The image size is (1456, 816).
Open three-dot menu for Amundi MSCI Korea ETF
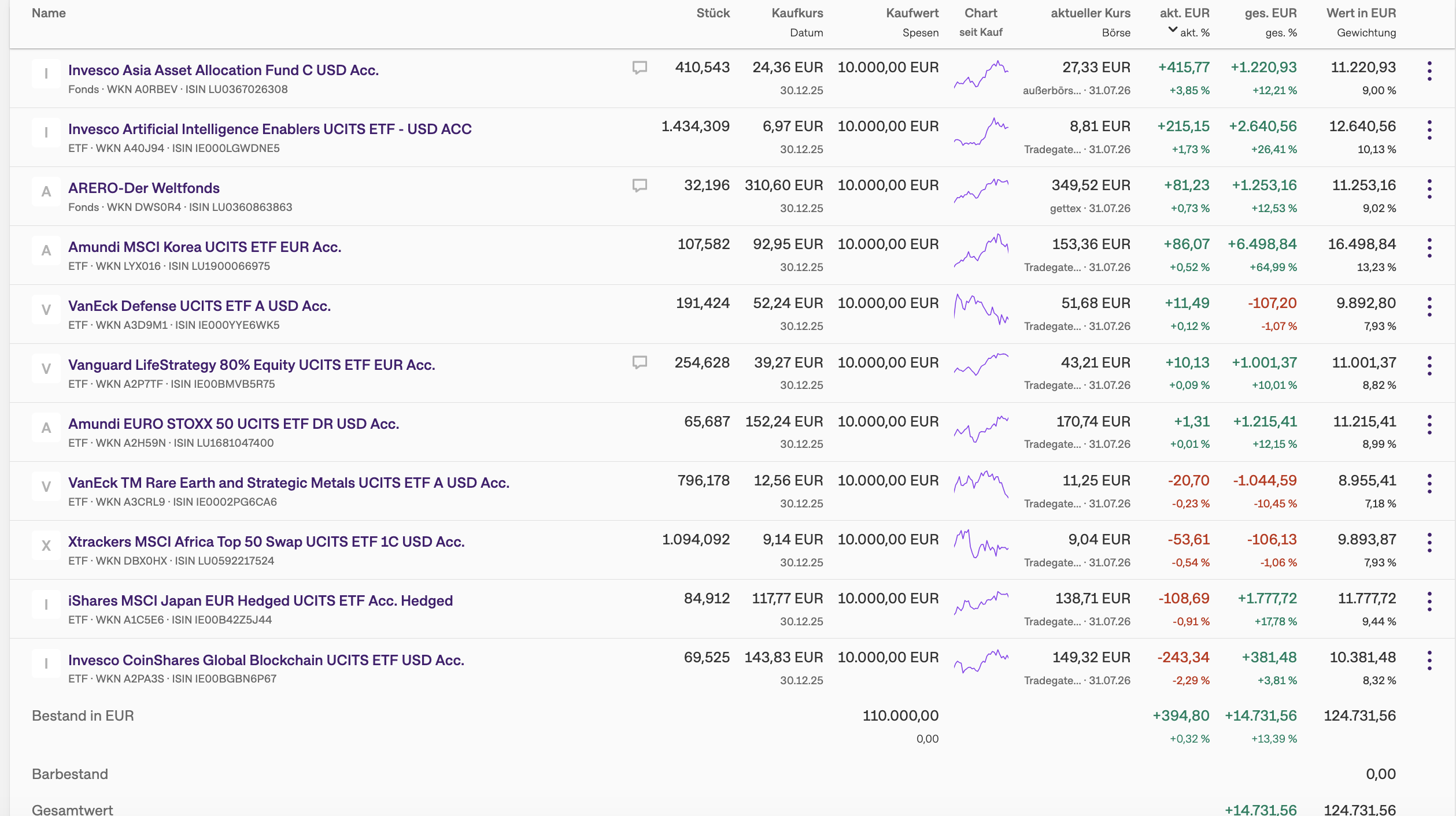[1429, 248]
